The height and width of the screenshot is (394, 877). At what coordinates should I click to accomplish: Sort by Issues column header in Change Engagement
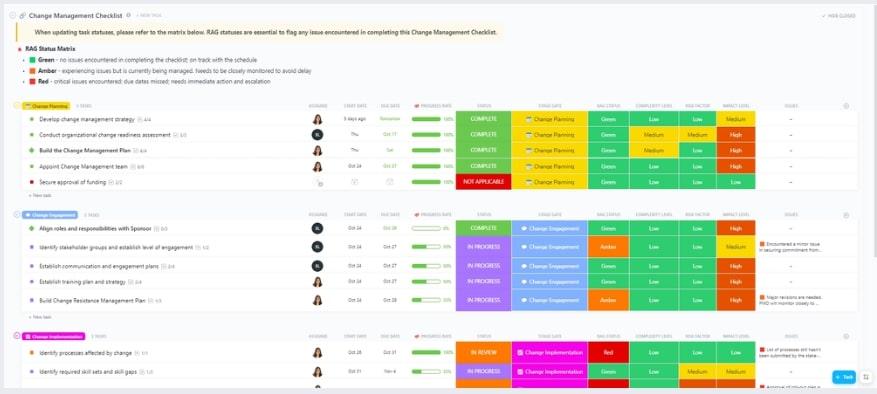[791, 215]
